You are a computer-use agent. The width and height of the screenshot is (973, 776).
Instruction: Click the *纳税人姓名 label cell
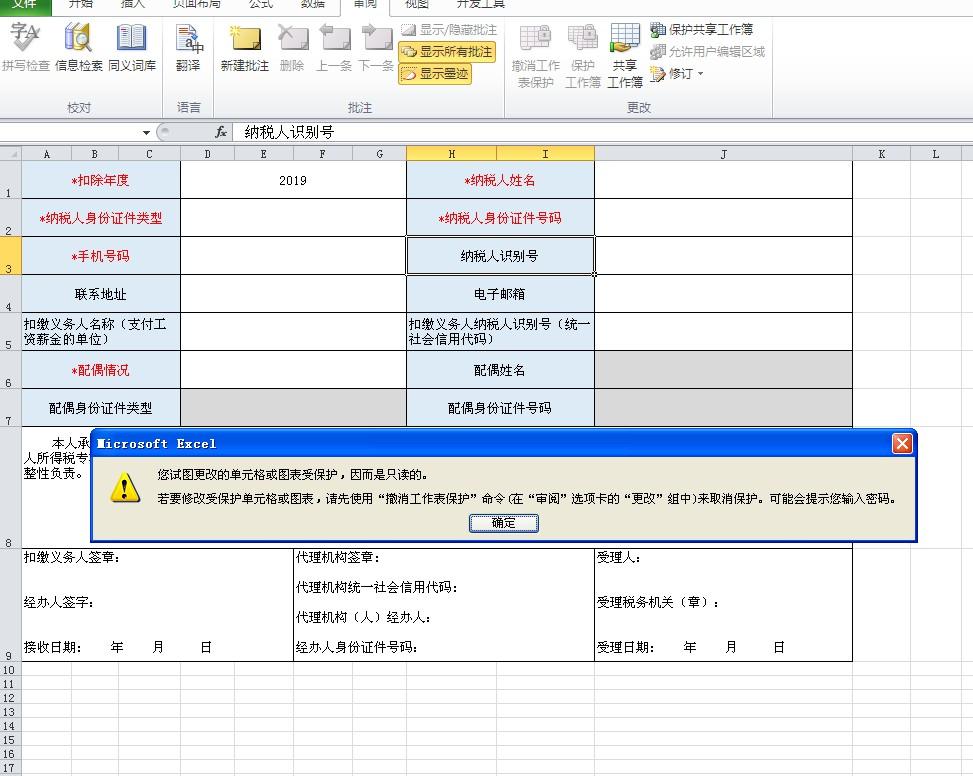500,180
